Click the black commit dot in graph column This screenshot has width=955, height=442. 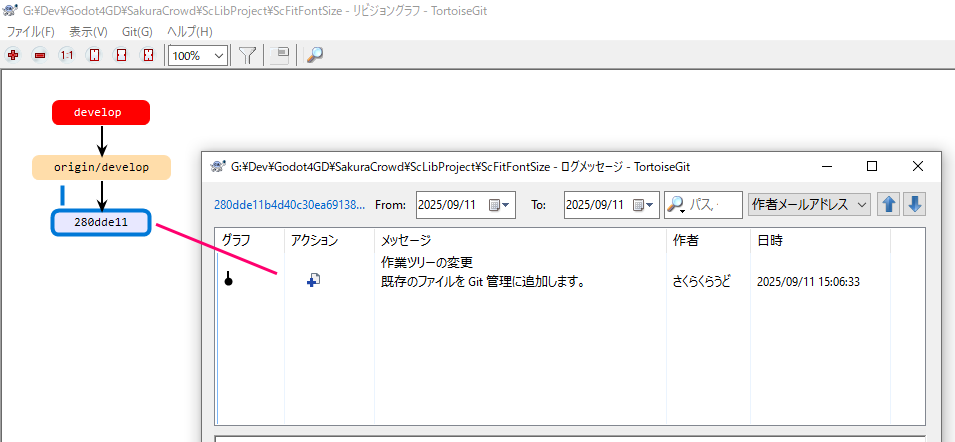(228, 281)
